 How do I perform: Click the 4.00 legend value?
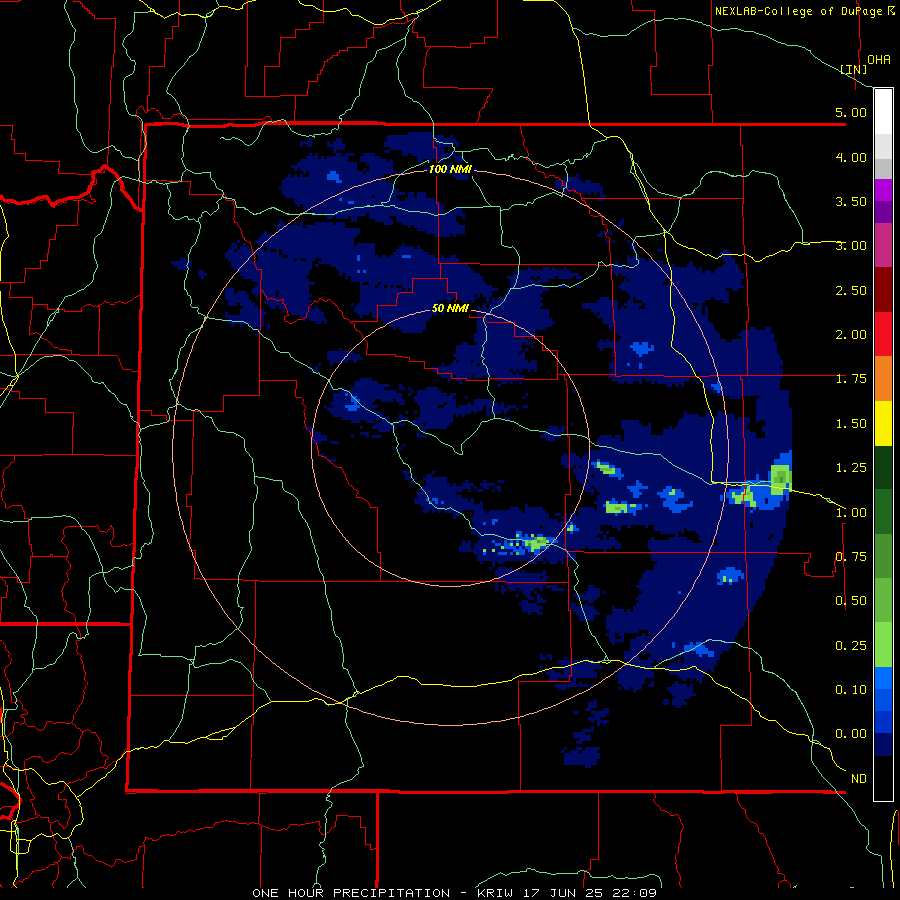851,157
